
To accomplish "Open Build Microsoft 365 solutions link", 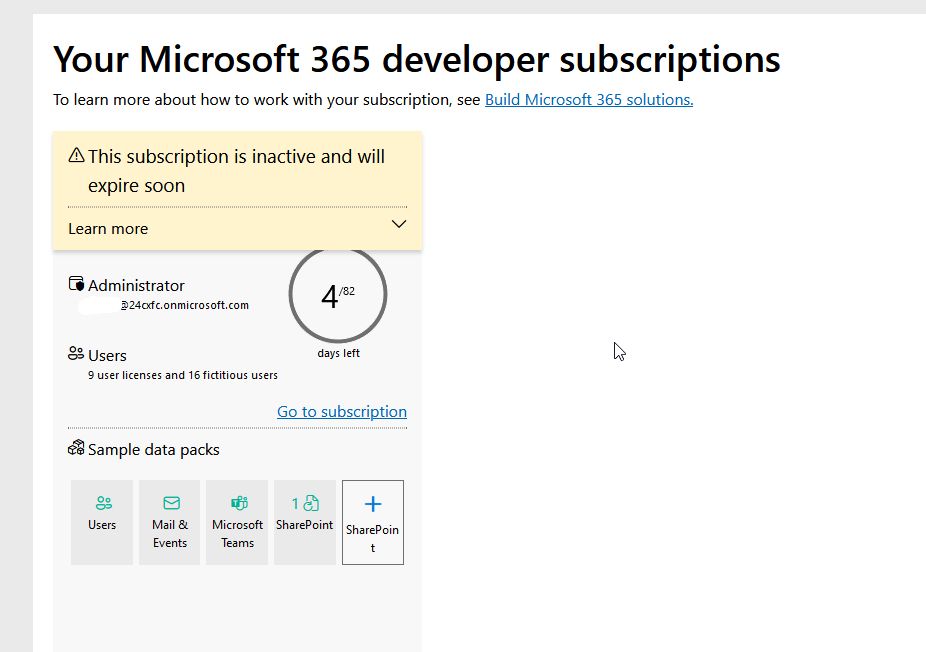I will (588, 99).
